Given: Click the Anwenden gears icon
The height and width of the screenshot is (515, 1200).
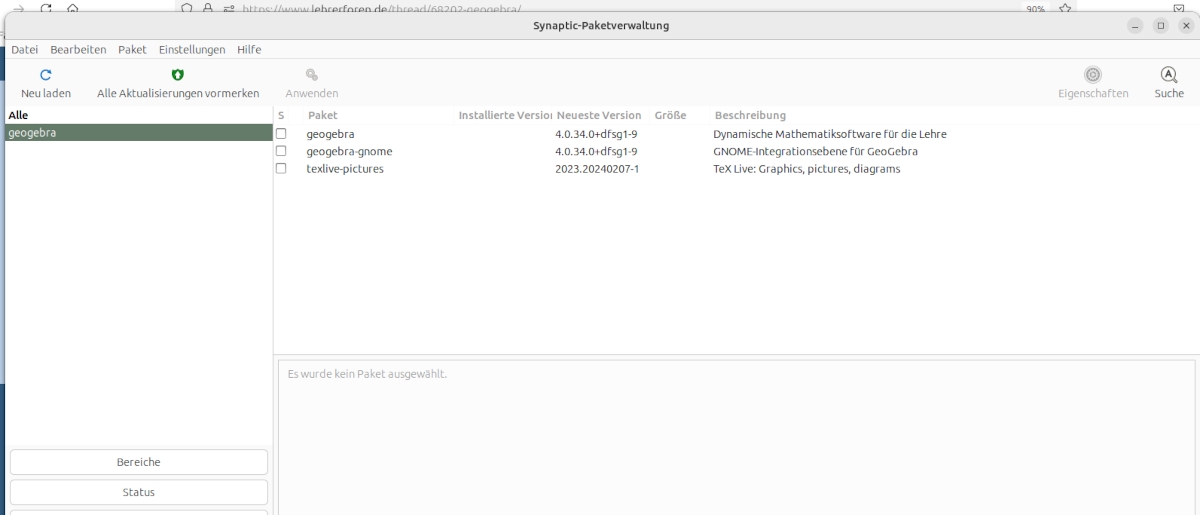Looking at the screenshot, I should (312, 75).
